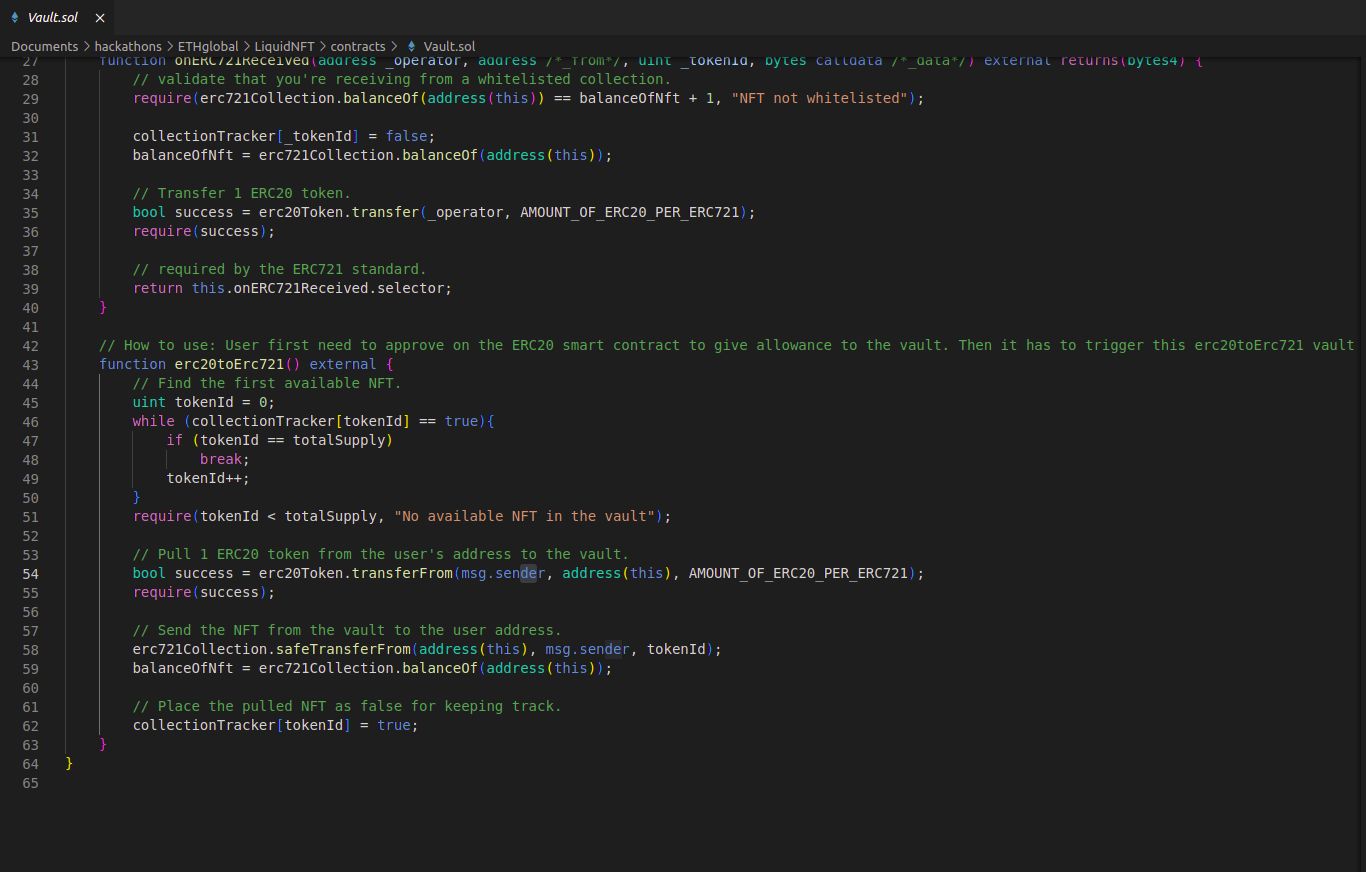Click the "How to use" comment on line 42
Screen dimensions: 1366x872
(727, 345)
